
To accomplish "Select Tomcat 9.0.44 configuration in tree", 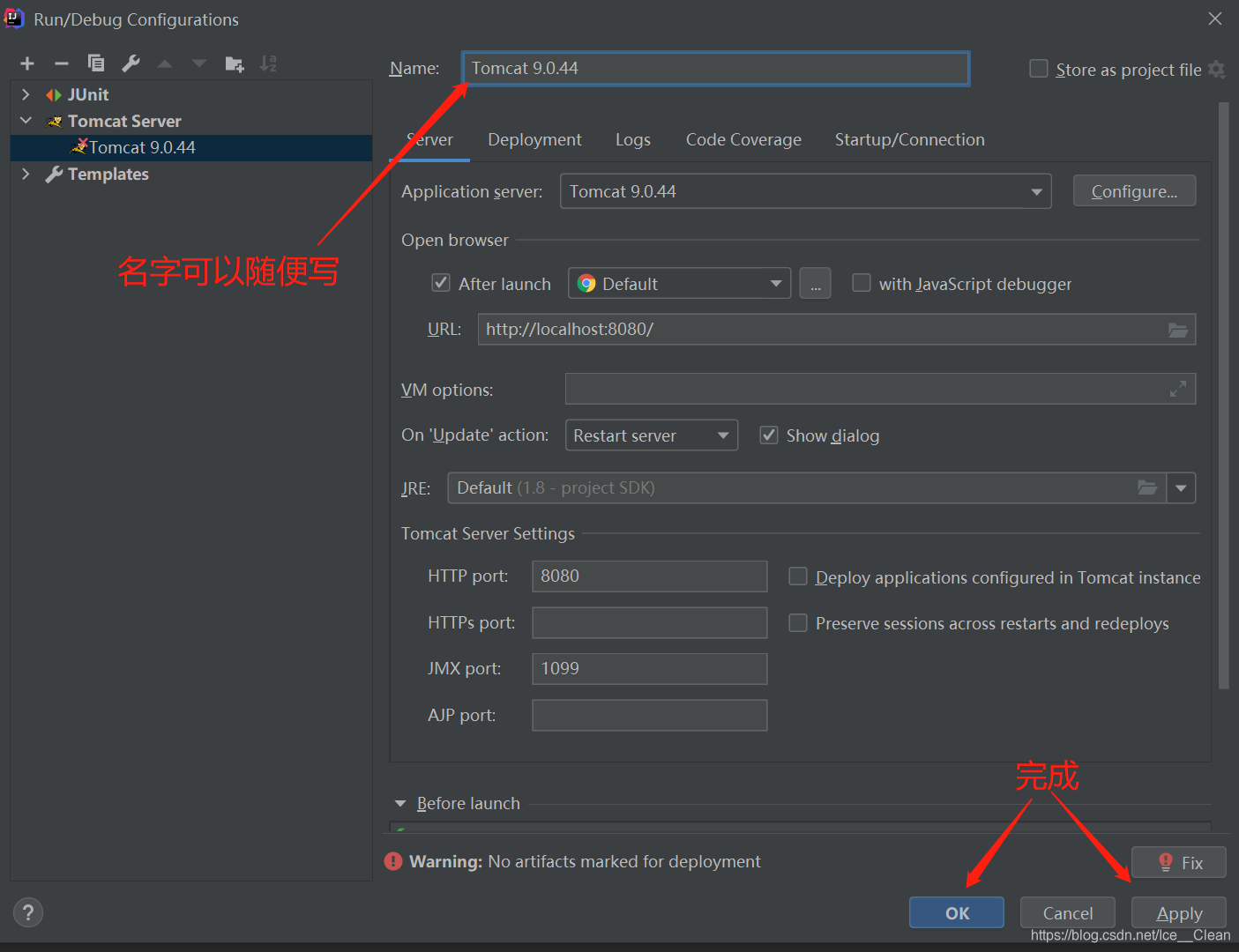I will [191, 147].
